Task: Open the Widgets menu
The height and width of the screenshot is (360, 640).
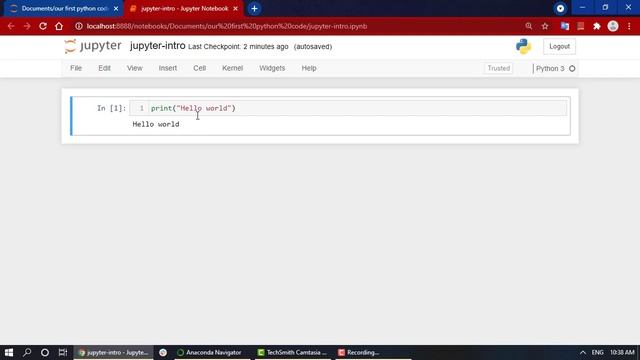Action: tap(272, 68)
